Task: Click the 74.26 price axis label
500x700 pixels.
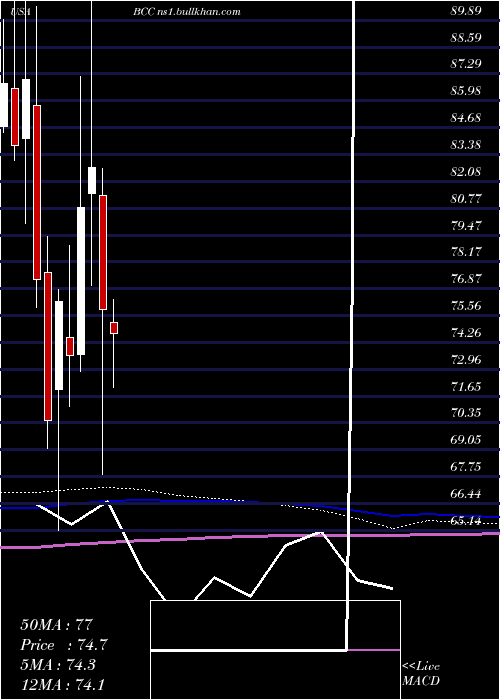Action: point(466,333)
